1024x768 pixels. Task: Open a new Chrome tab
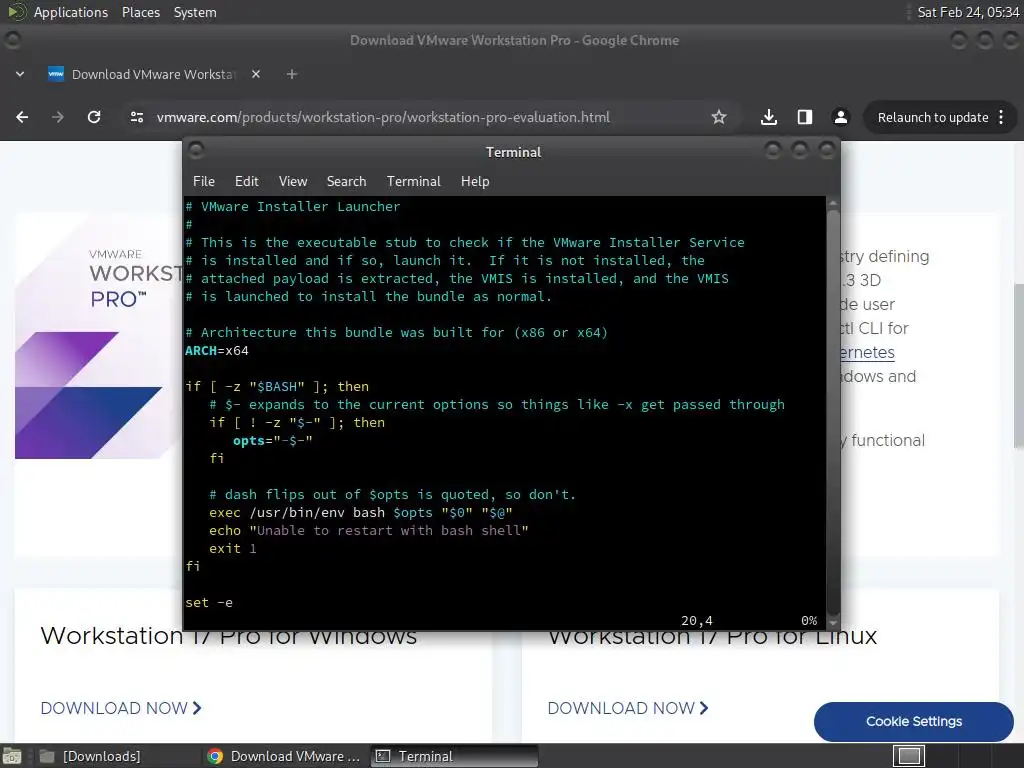pyautogui.click(x=292, y=74)
